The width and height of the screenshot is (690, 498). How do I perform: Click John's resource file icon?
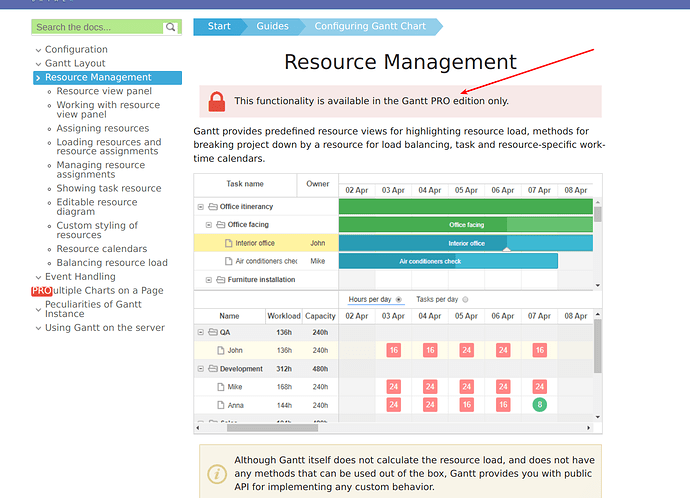(x=221, y=351)
